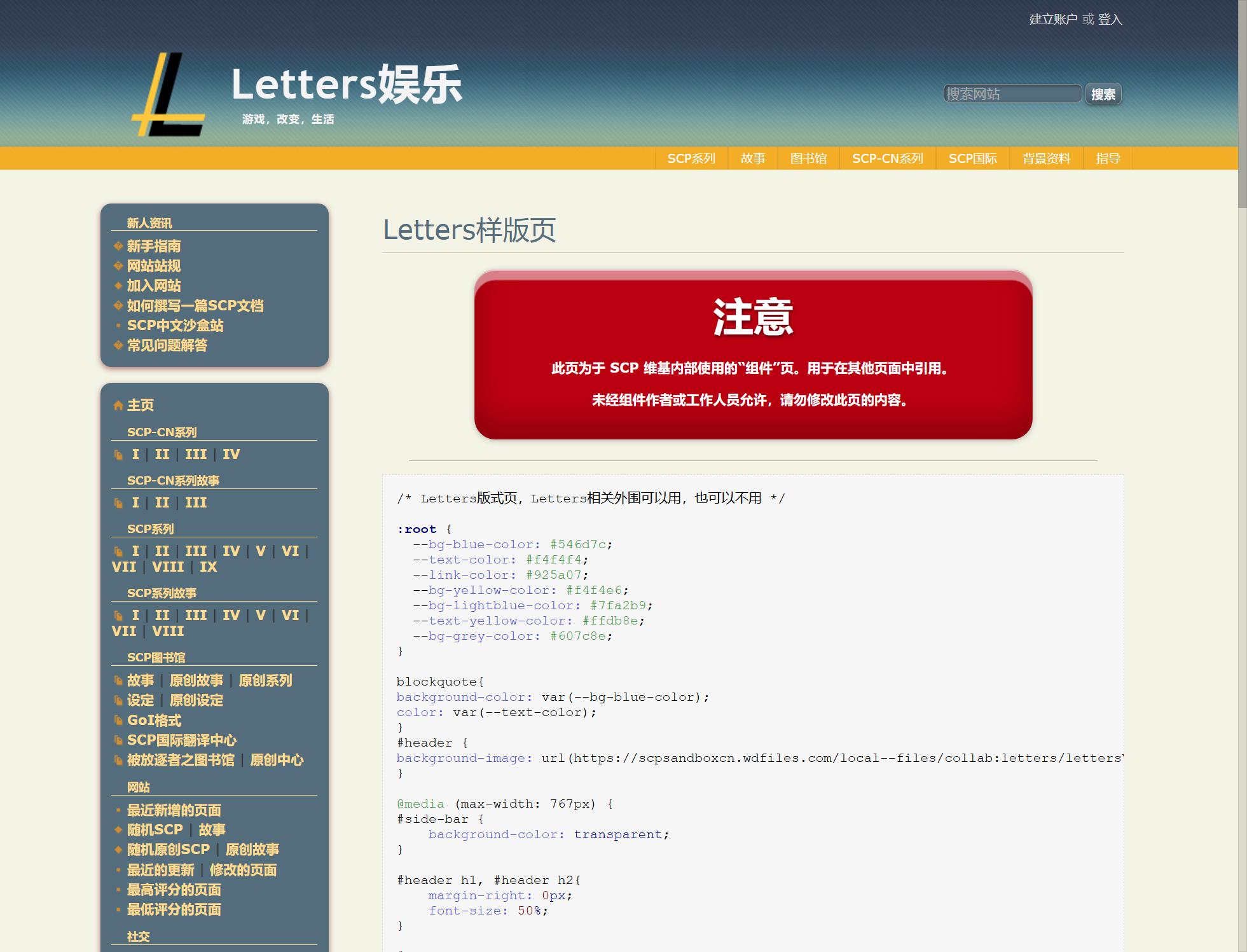This screenshot has width=1247, height=952.
Task: Open the SCP系列 navigation menu
Action: point(691,158)
